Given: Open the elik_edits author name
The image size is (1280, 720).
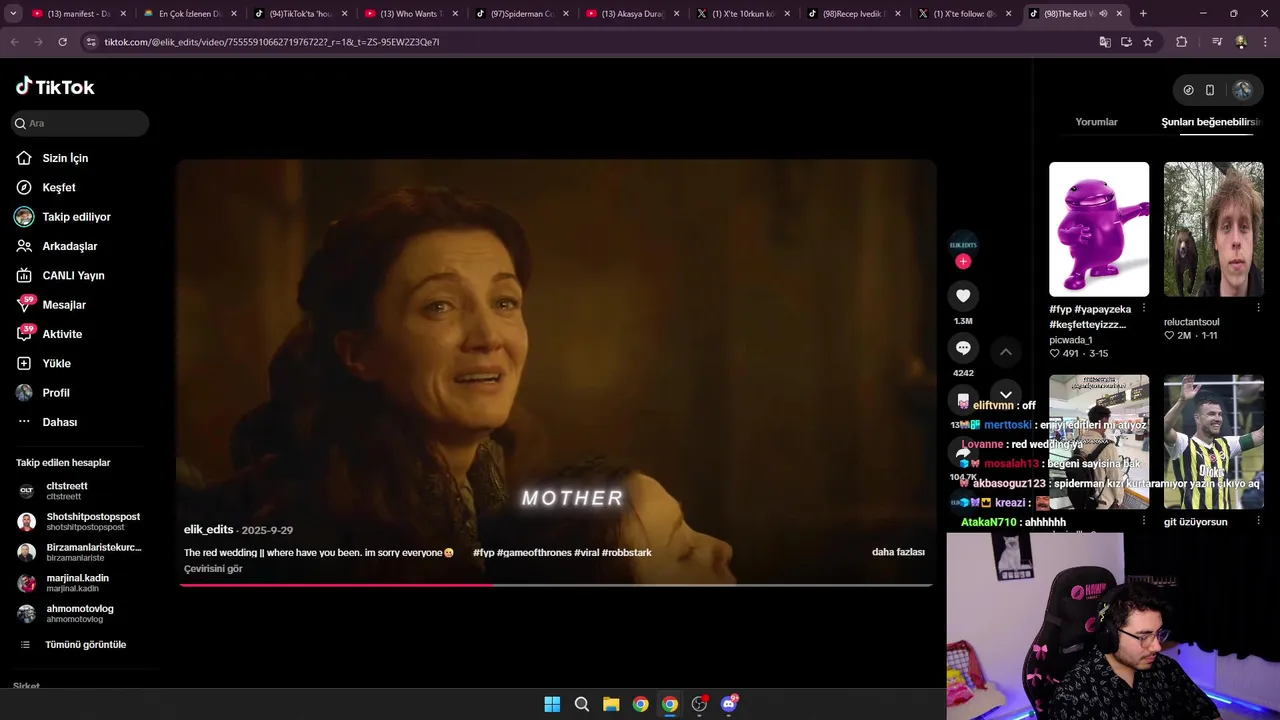Looking at the screenshot, I should click(x=208, y=530).
